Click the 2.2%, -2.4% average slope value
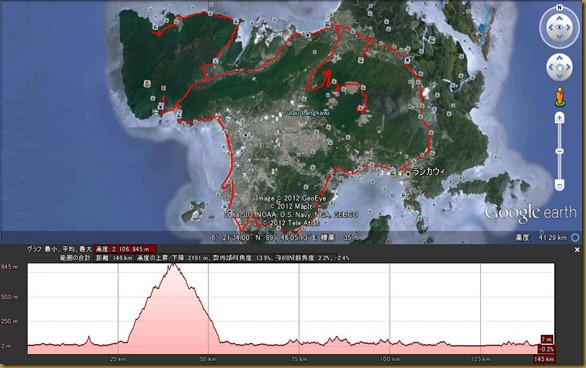This screenshot has width=586, height=368. click(x=333, y=258)
